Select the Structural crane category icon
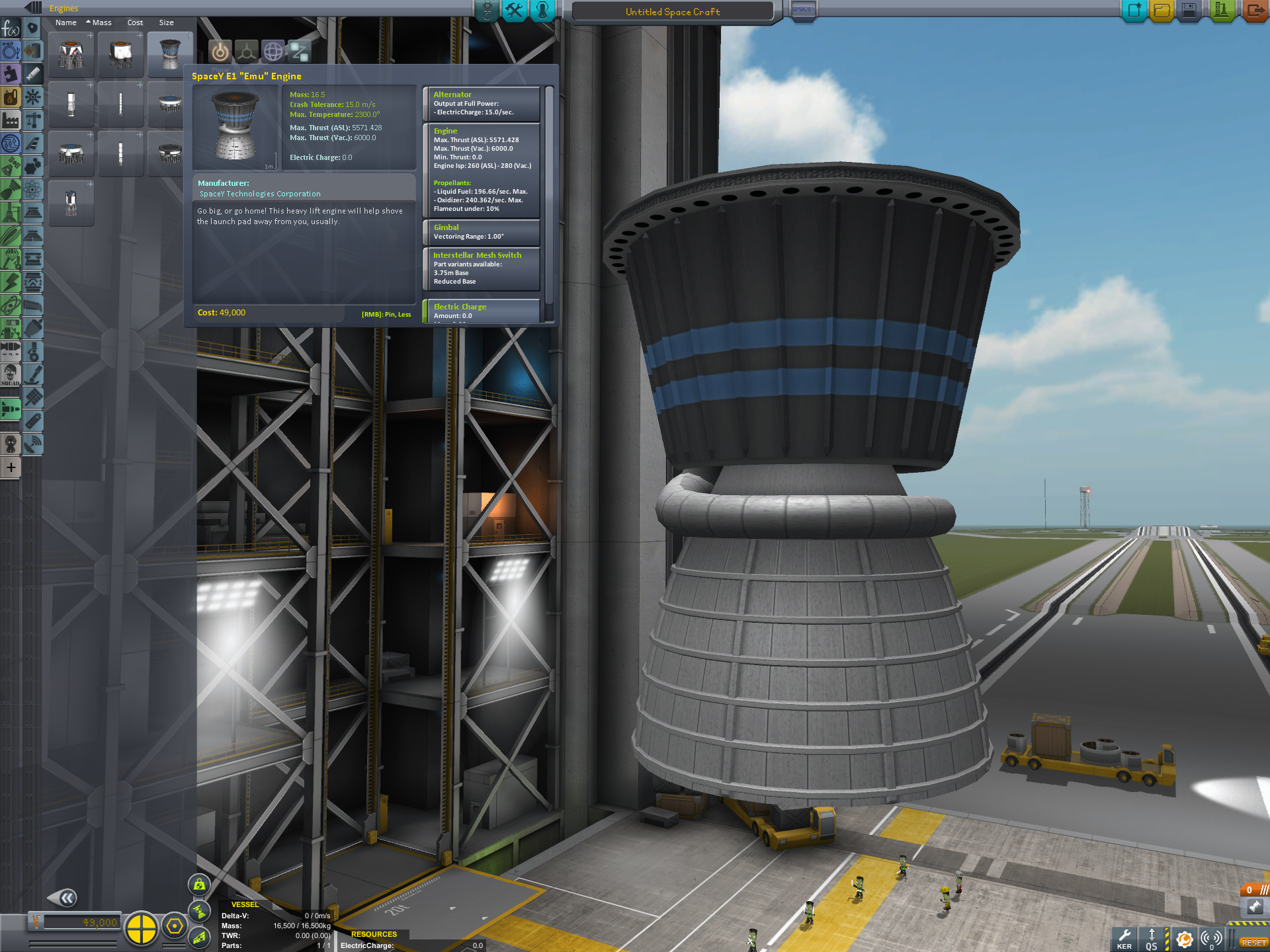Image resolution: width=1270 pixels, height=952 pixels. point(32,120)
